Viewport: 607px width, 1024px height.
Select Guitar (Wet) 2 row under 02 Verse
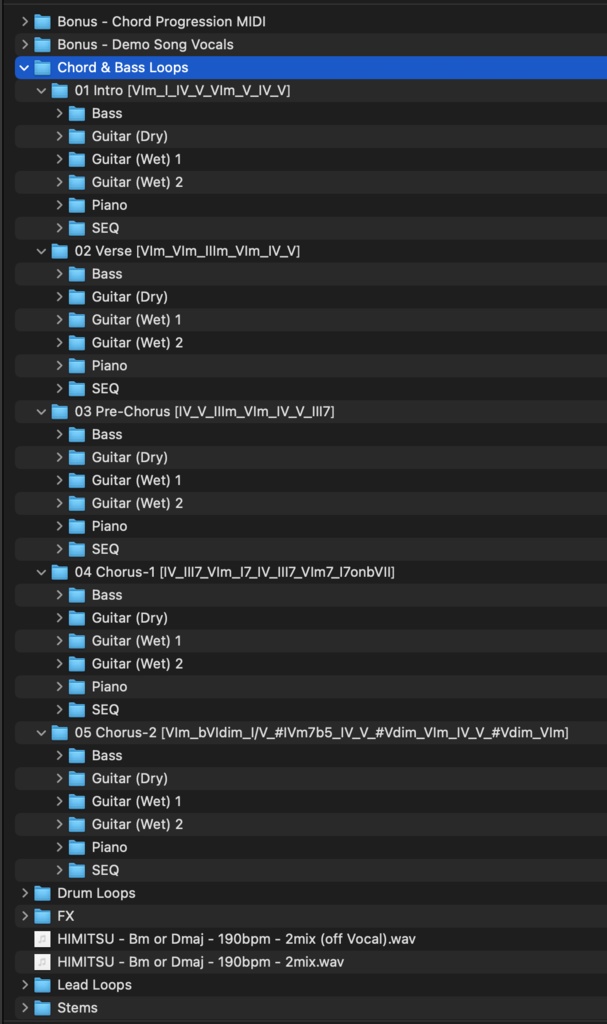(x=311, y=343)
